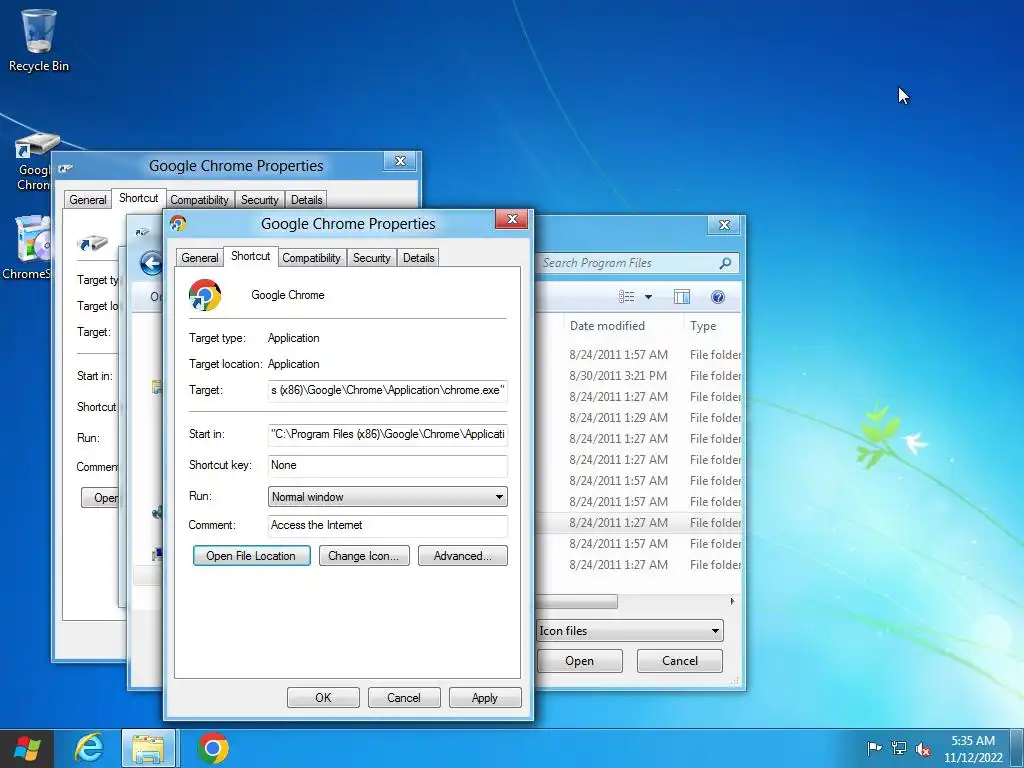Open Windows Explorer from taskbar
The image size is (1024, 768).
pos(148,748)
